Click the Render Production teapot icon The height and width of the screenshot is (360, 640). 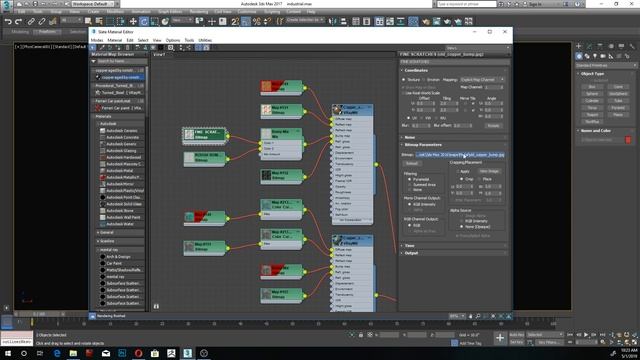(447, 21)
